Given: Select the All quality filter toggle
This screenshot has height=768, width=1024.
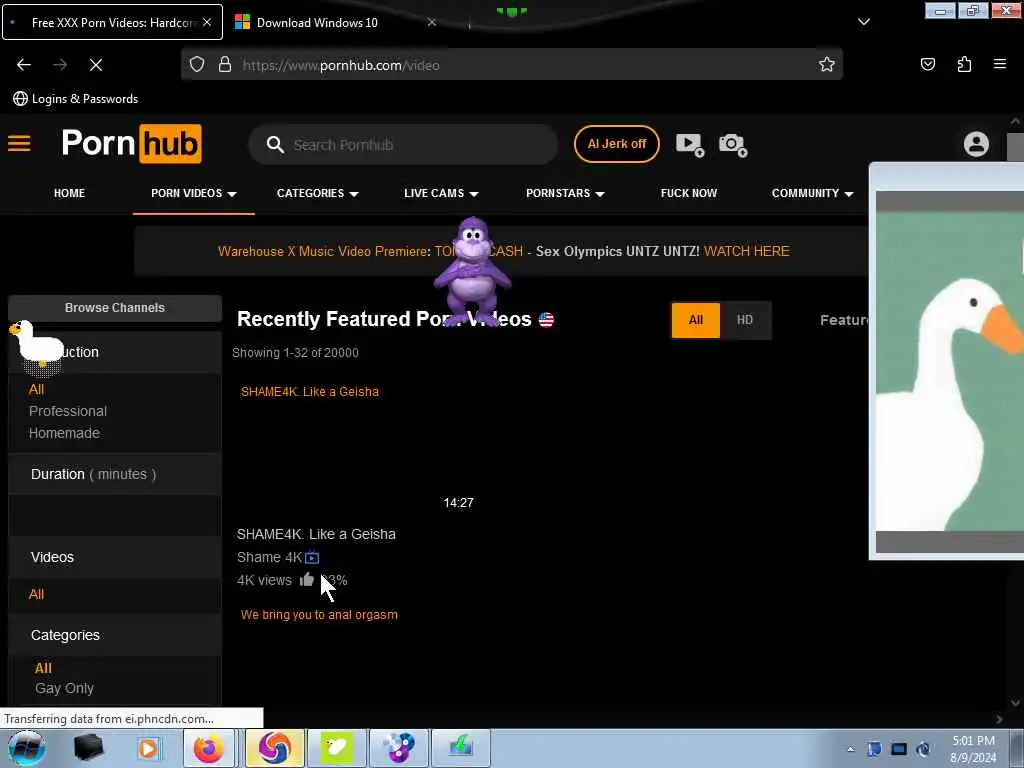Looking at the screenshot, I should coord(696,320).
